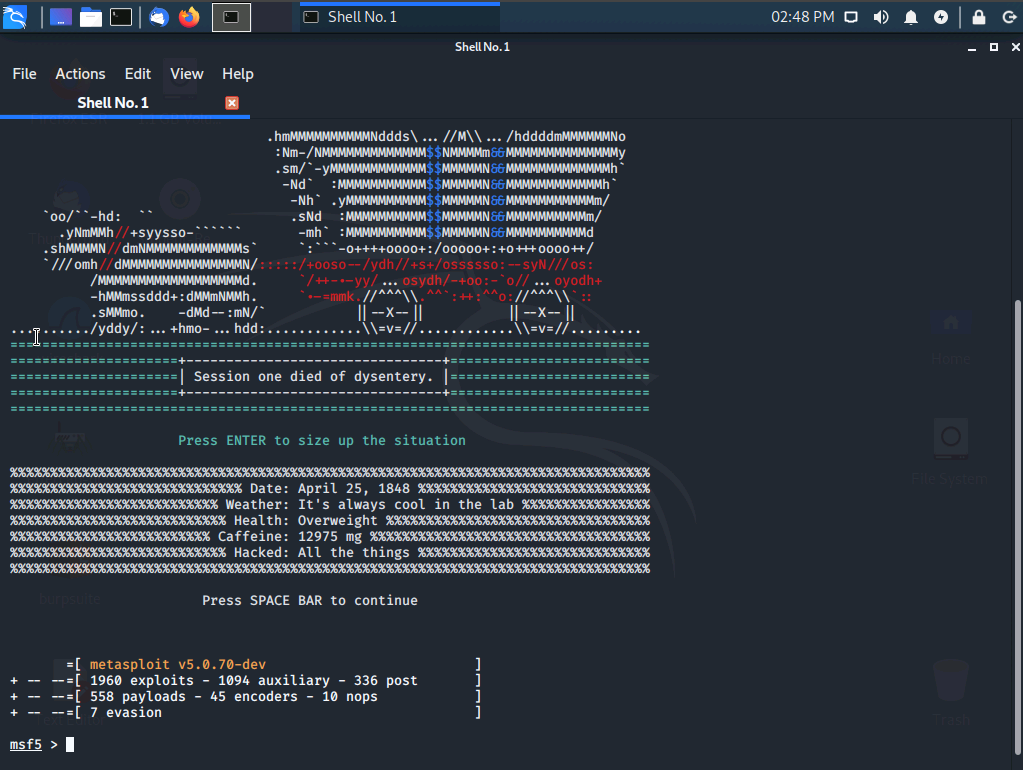This screenshot has height=770, width=1023.
Task: Click the 'Weather: It's always cool in the lab' line
Action: pyautogui.click(x=369, y=504)
